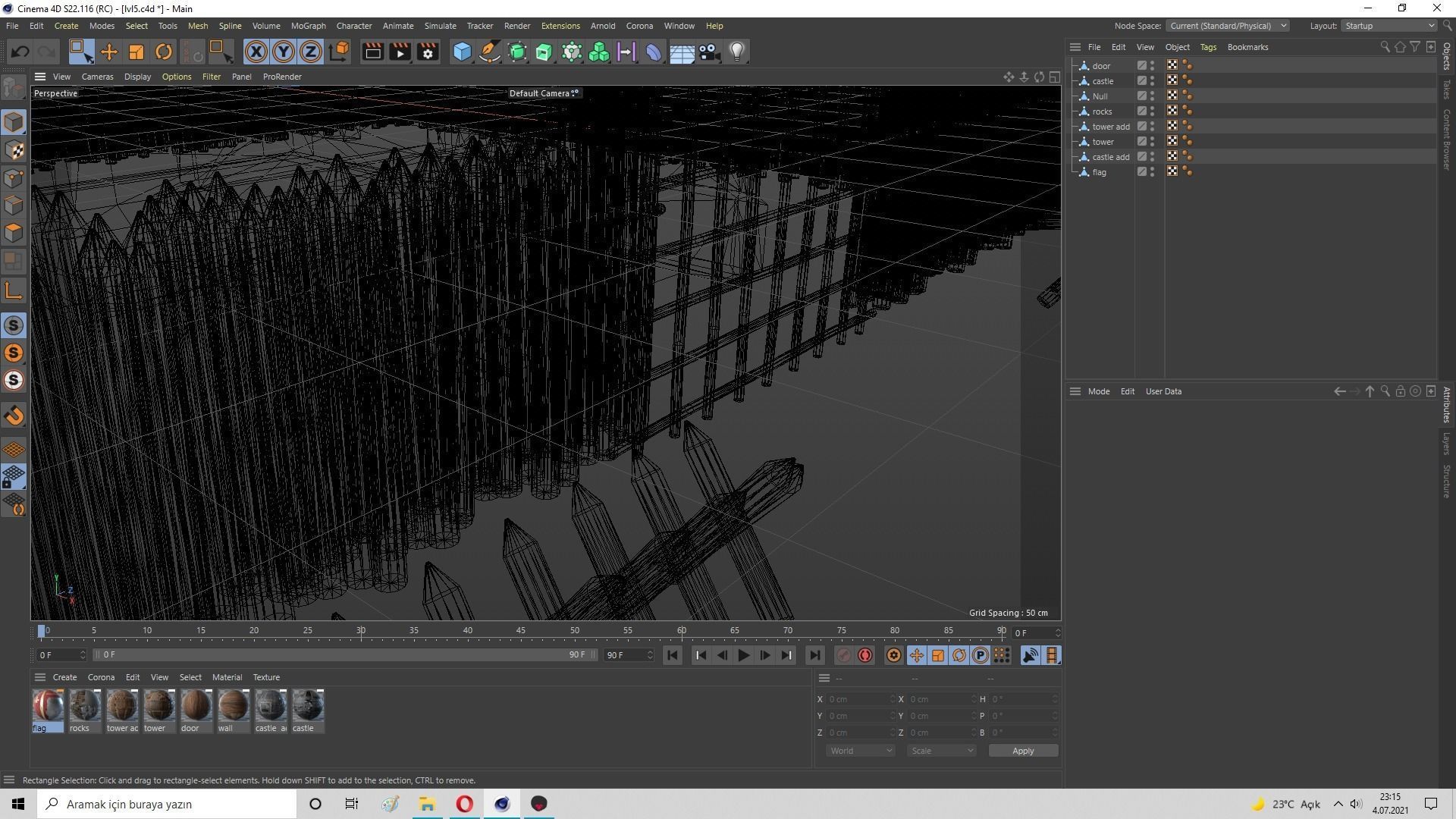Toggle visibility dots for rocks object
Image resolution: width=1456 pixels, height=819 pixels.
click(x=1153, y=111)
